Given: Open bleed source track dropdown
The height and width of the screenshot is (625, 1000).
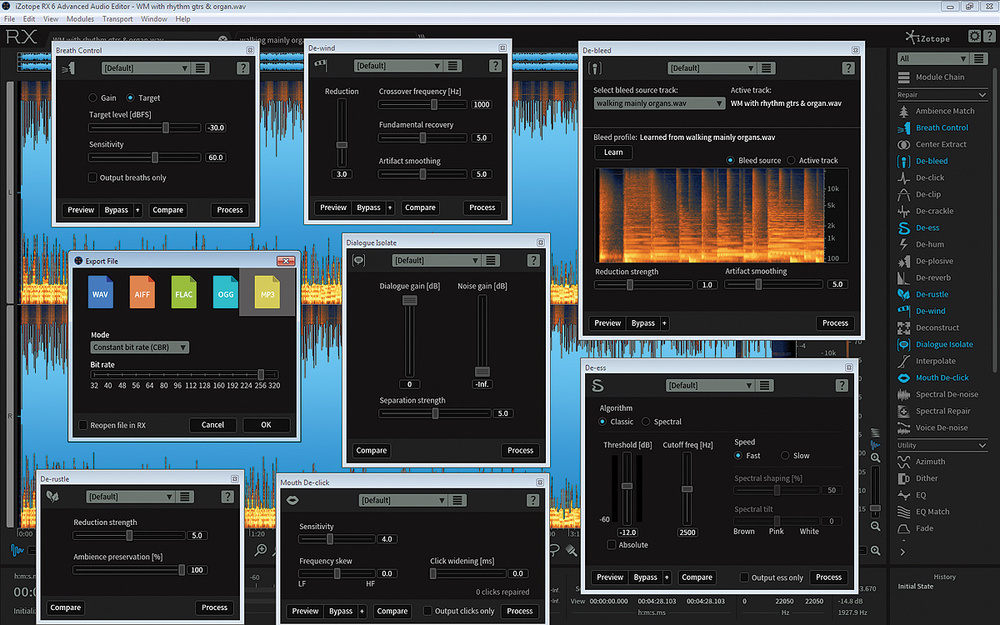Looking at the screenshot, I should click(x=659, y=103).
